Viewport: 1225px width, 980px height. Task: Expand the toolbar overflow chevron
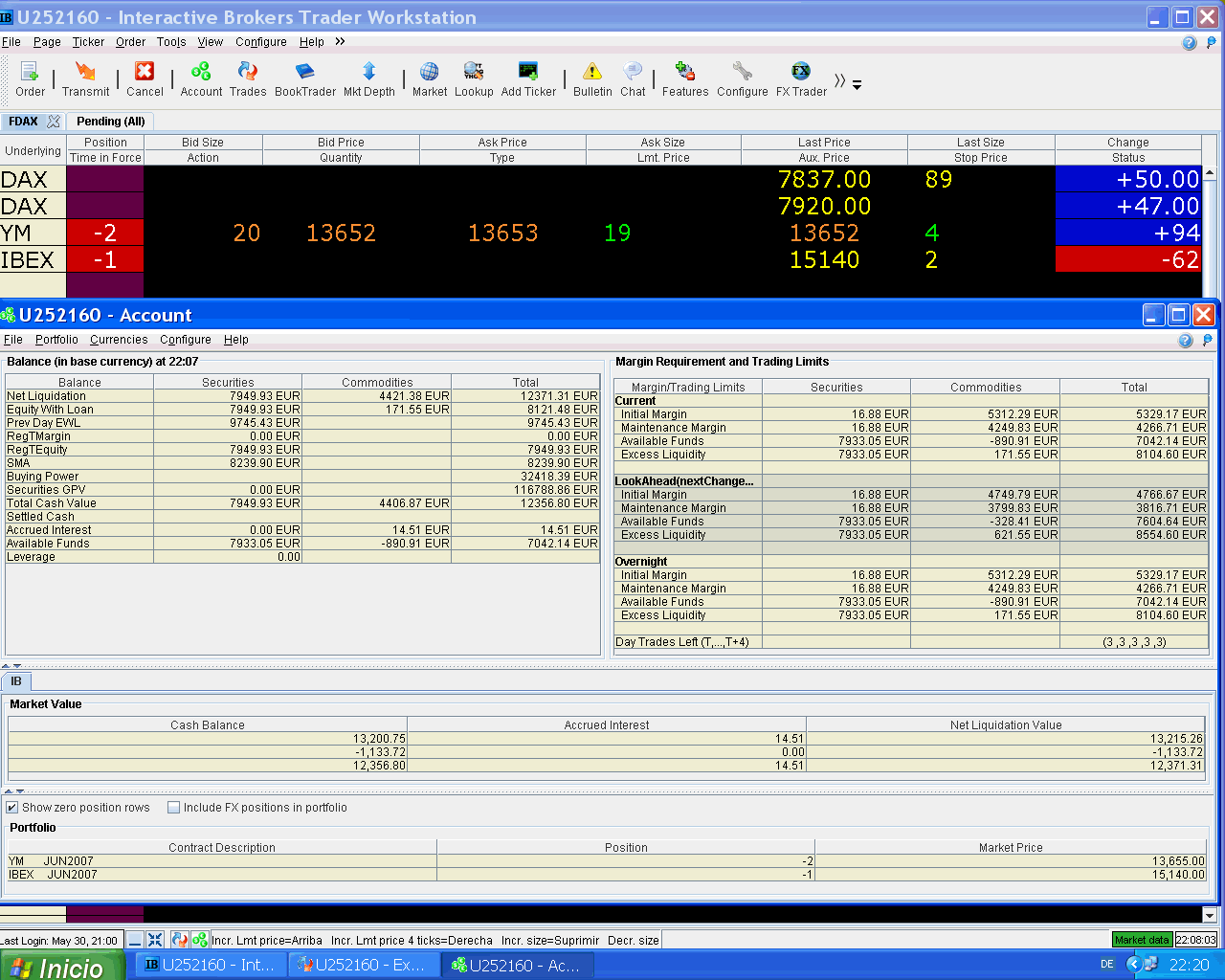coord(839,81)
